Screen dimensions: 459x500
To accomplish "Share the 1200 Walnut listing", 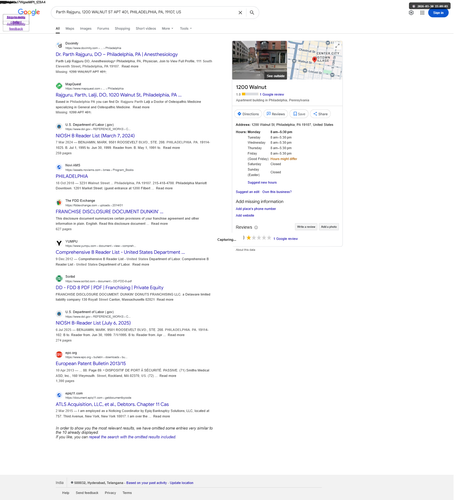I will tap(320, 114).
